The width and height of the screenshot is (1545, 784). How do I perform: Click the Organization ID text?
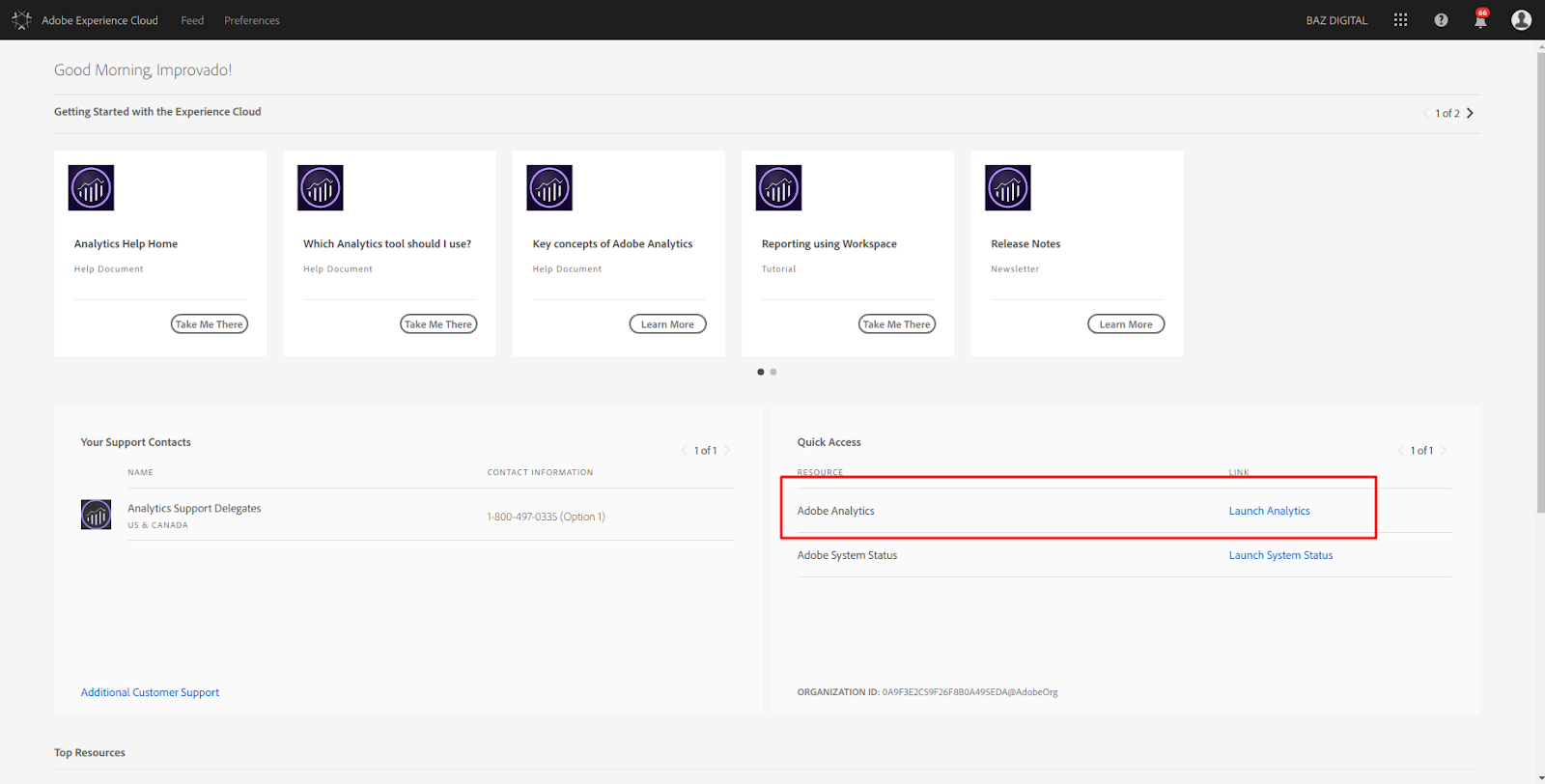(x=927, y=692)
